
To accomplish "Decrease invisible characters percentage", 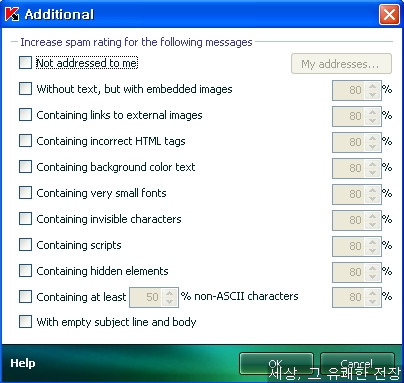I will click(372, 224).
